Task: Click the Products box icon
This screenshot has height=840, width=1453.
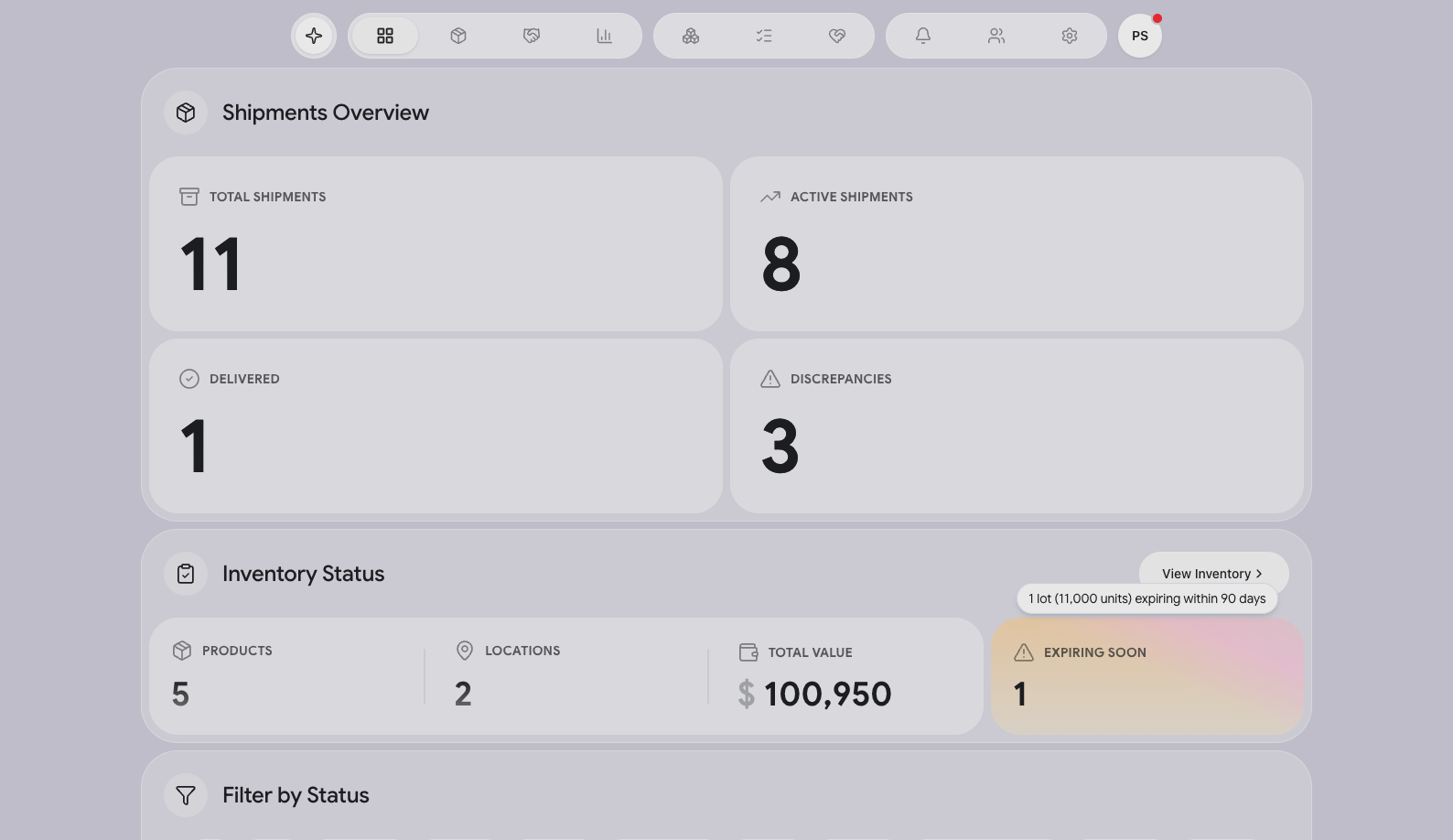Action: (x=182, y=651)
